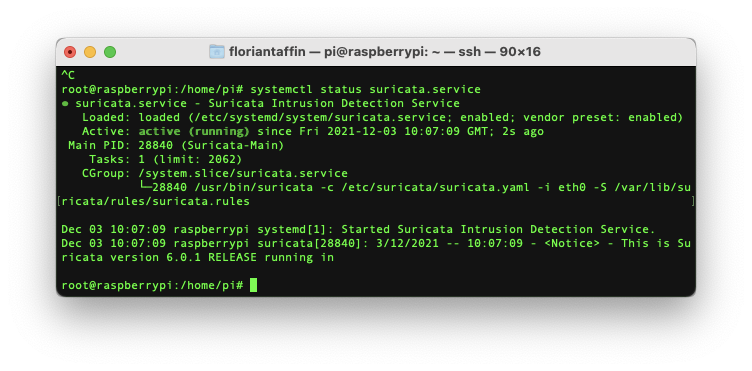
Task: Click the 'ricata/rules/suricata.rules' wrapped line
Action: click(x=156, y=201)
